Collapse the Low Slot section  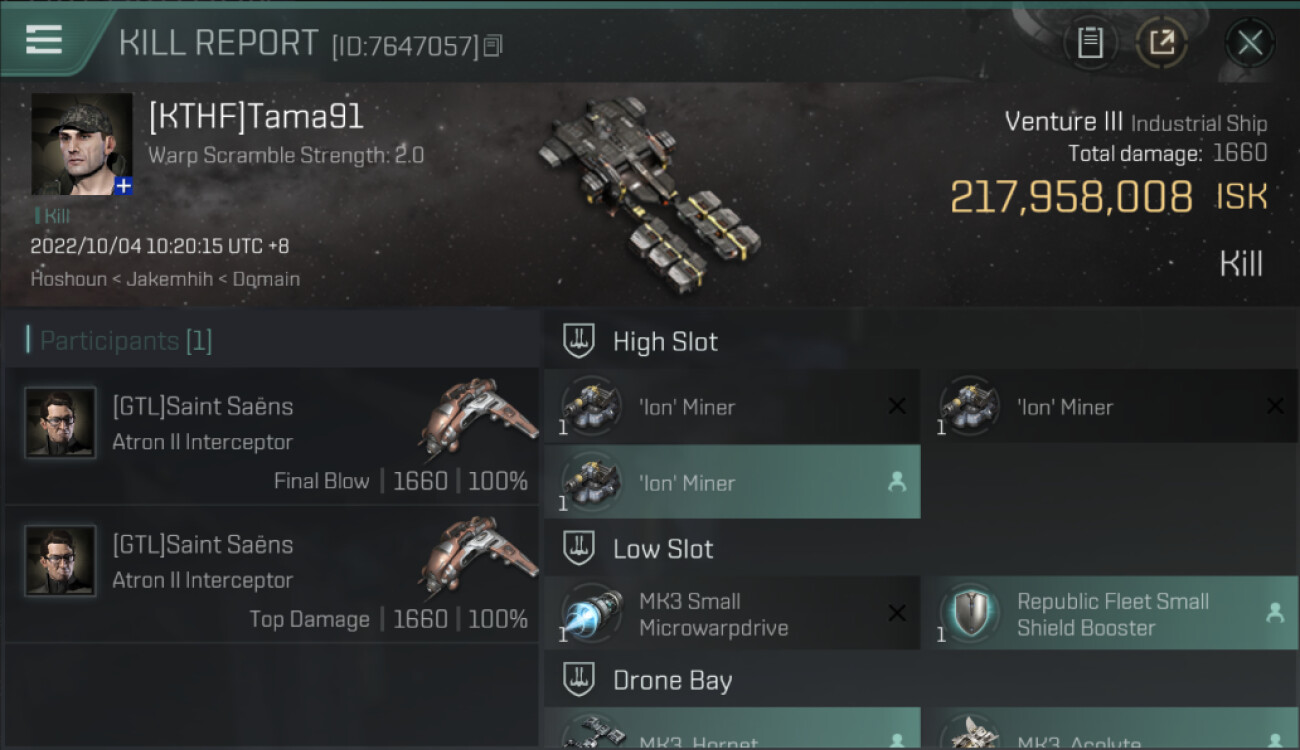click(578, 548)
